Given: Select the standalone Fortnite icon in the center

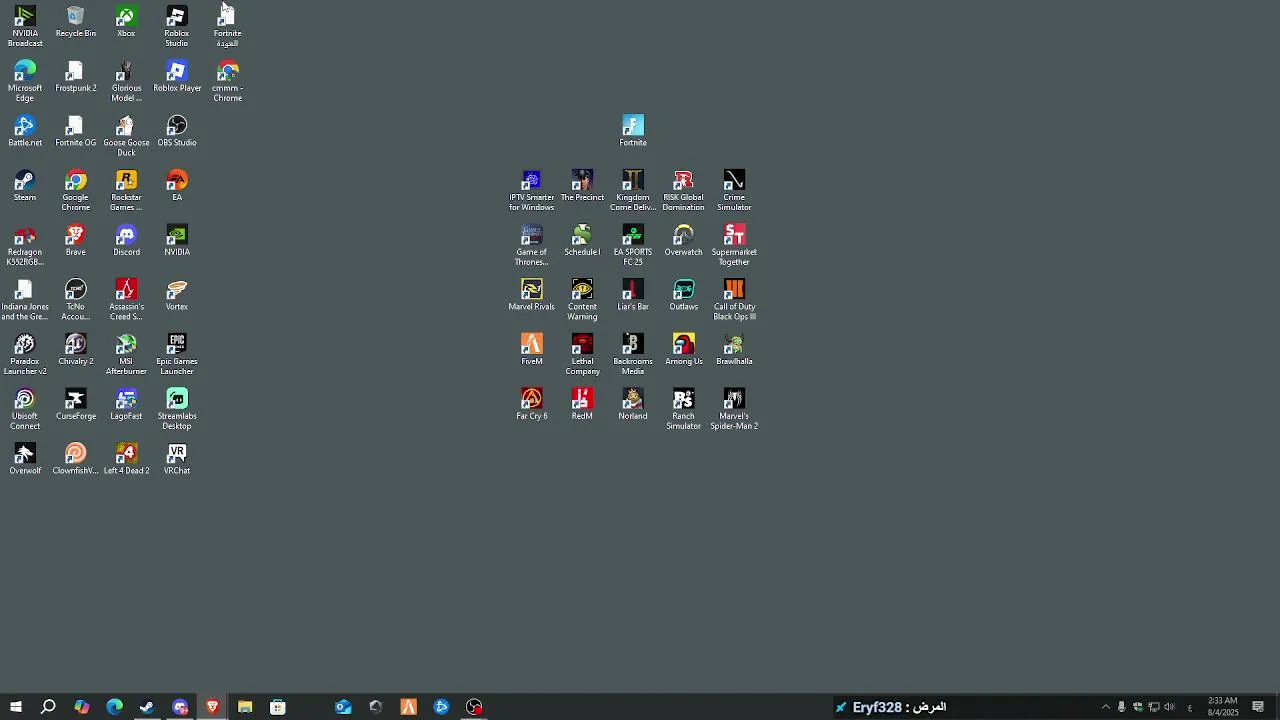Looking at the screenshot, I should click(x=633, y=131).
